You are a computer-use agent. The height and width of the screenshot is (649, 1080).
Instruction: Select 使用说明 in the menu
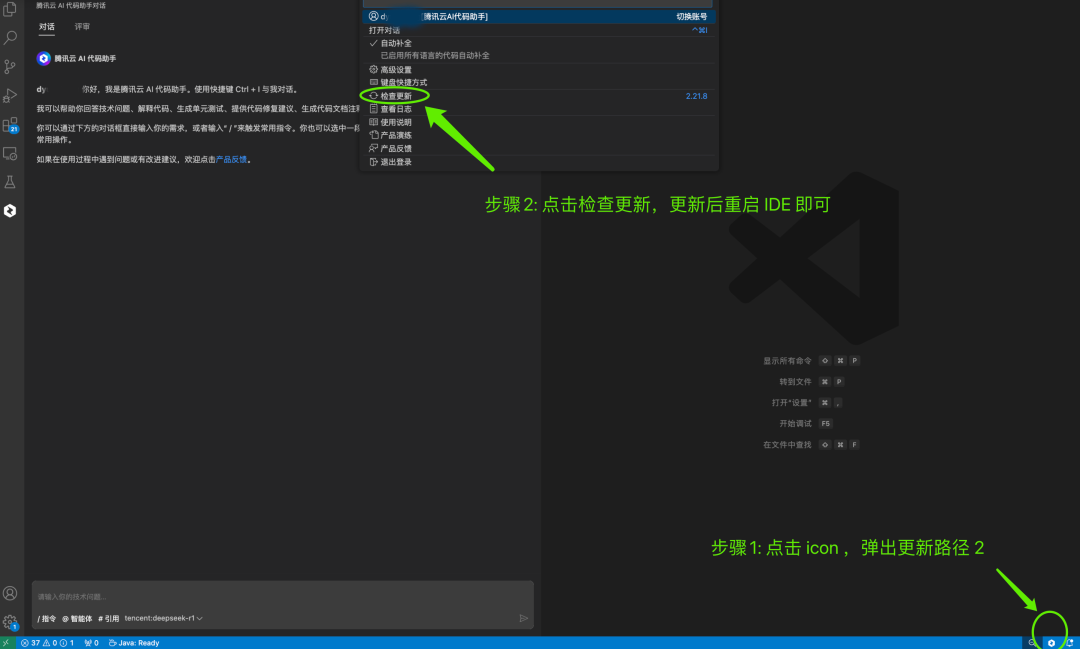coord(539,122)
